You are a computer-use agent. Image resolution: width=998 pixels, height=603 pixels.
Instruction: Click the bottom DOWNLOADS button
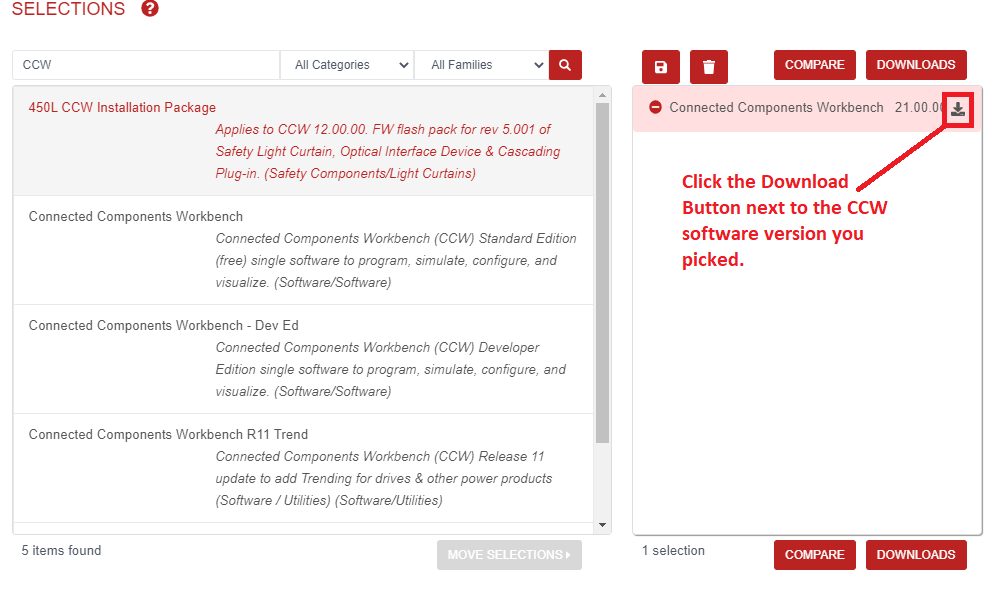[916, 555]
